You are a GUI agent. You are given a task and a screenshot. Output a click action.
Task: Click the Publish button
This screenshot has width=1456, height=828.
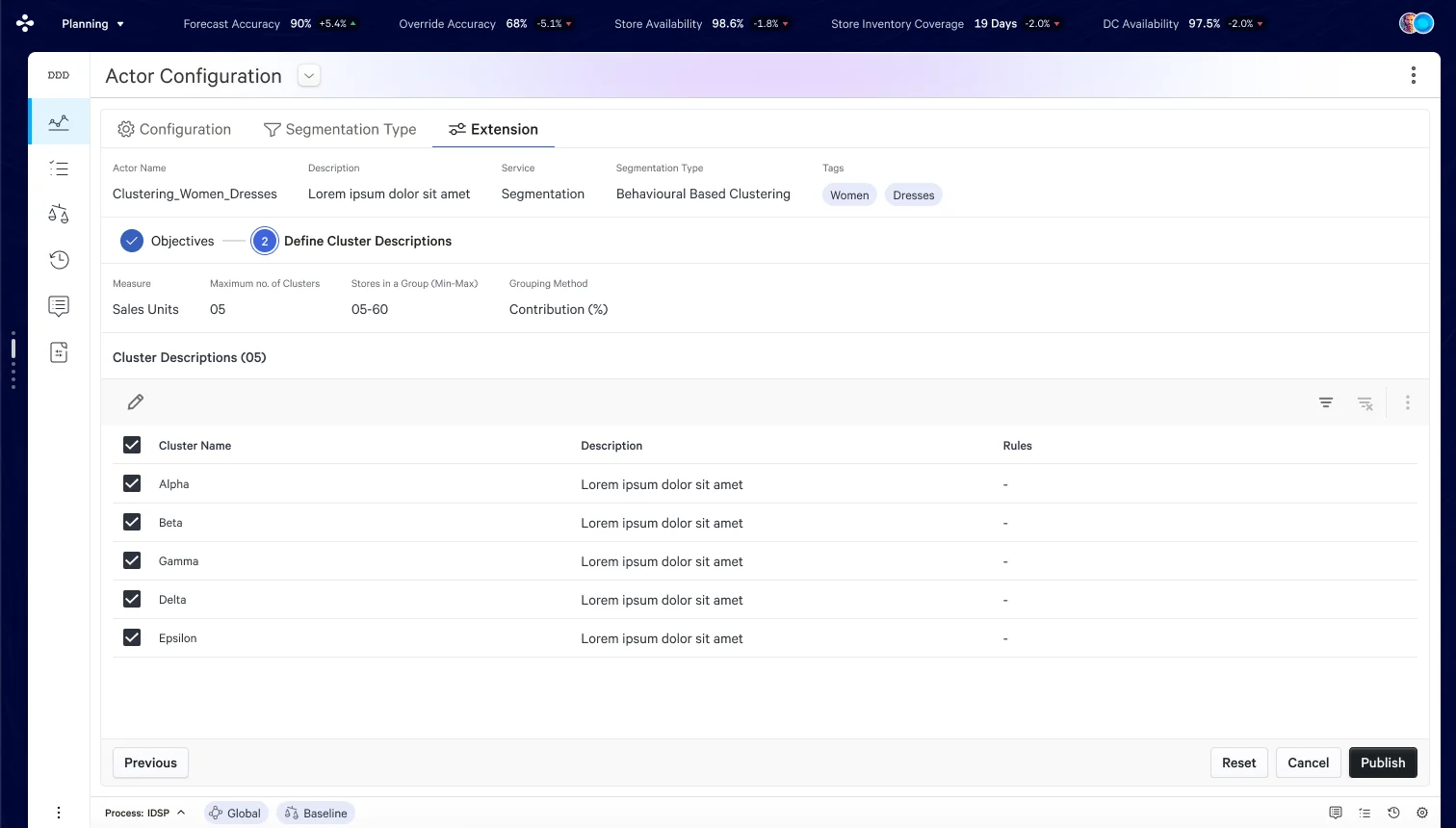pyautogui.click(x=1383, y=763)
